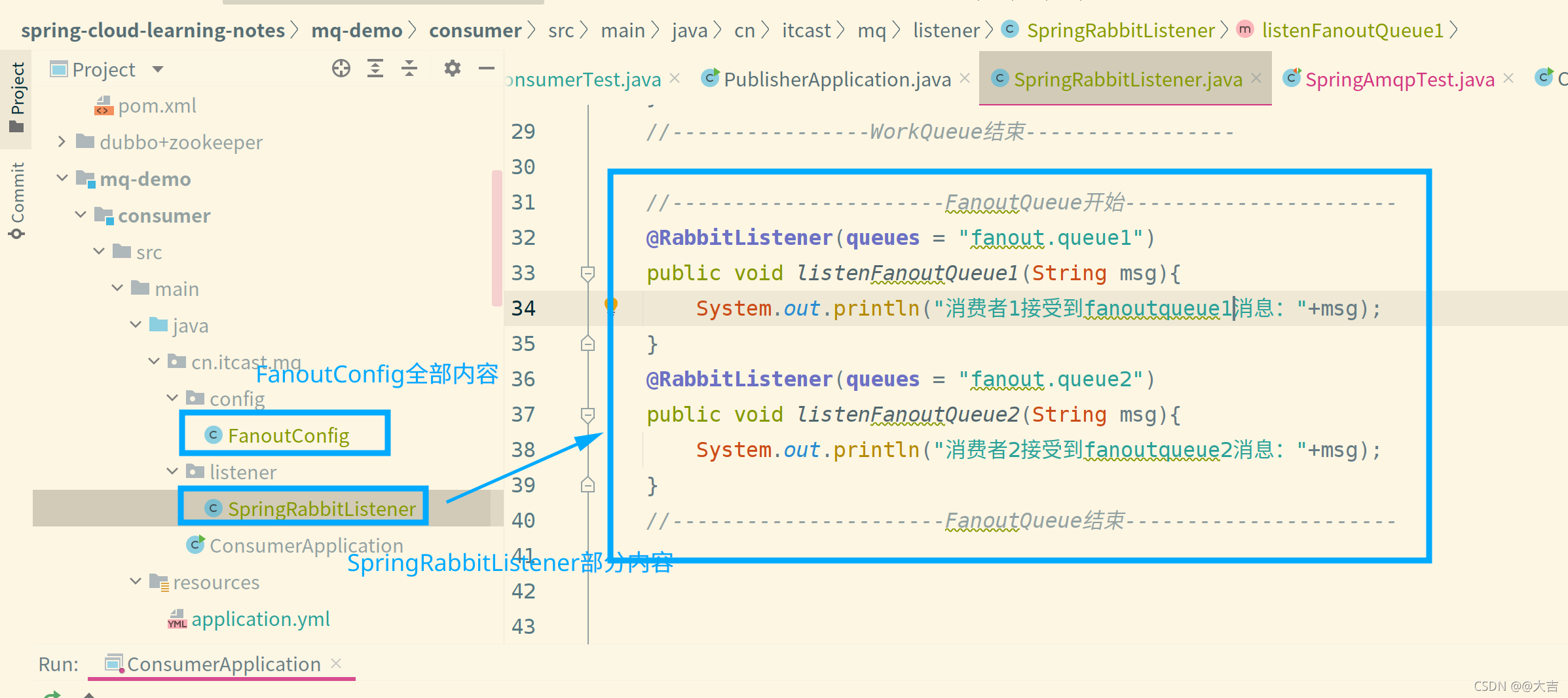The height and width of the screenshot is (698, 1568).
Task: Switch to PublisherApplication.java tab
Action: click(837, 79)
